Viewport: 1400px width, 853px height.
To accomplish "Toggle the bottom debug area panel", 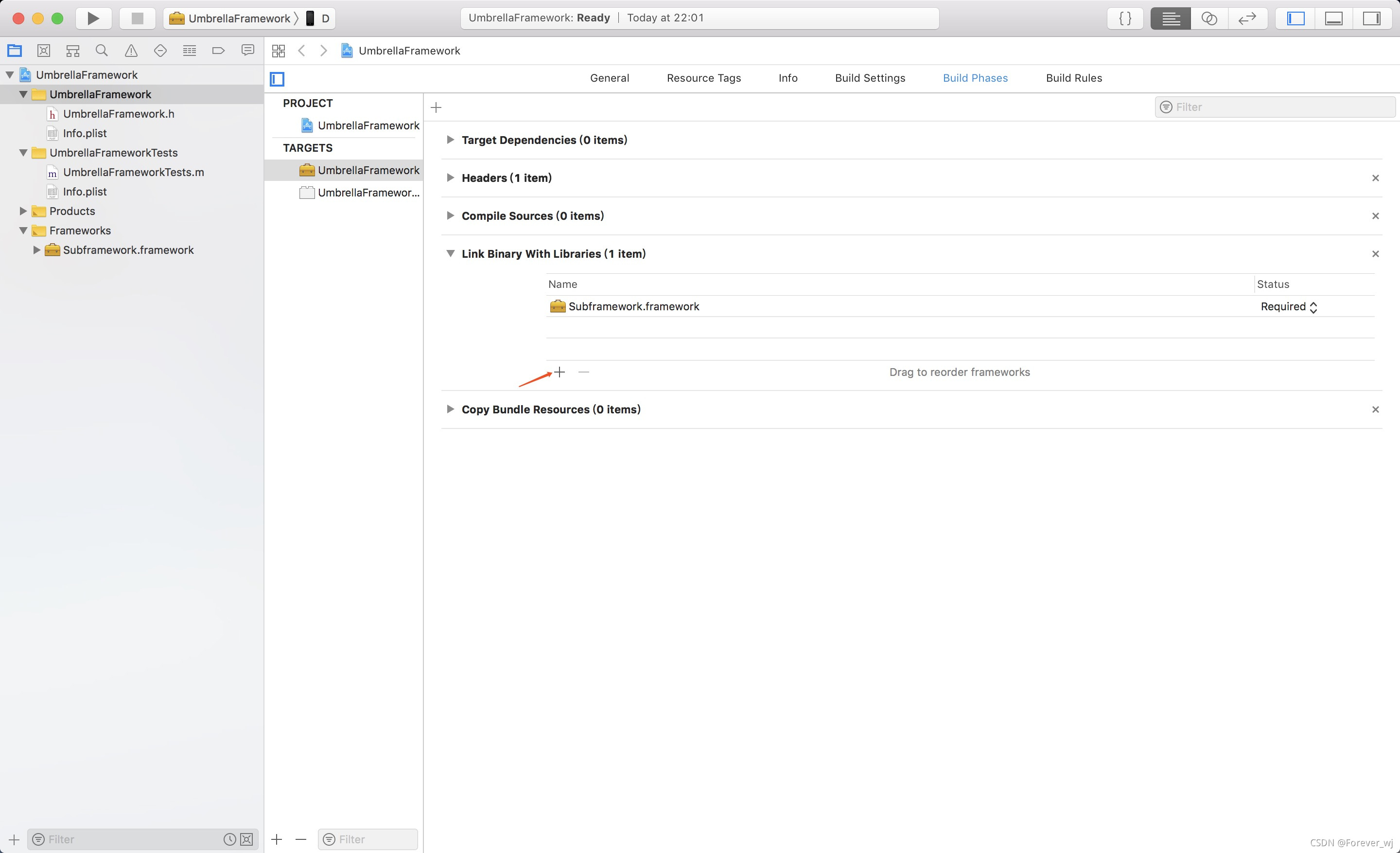I will (x=1333, y=18).
